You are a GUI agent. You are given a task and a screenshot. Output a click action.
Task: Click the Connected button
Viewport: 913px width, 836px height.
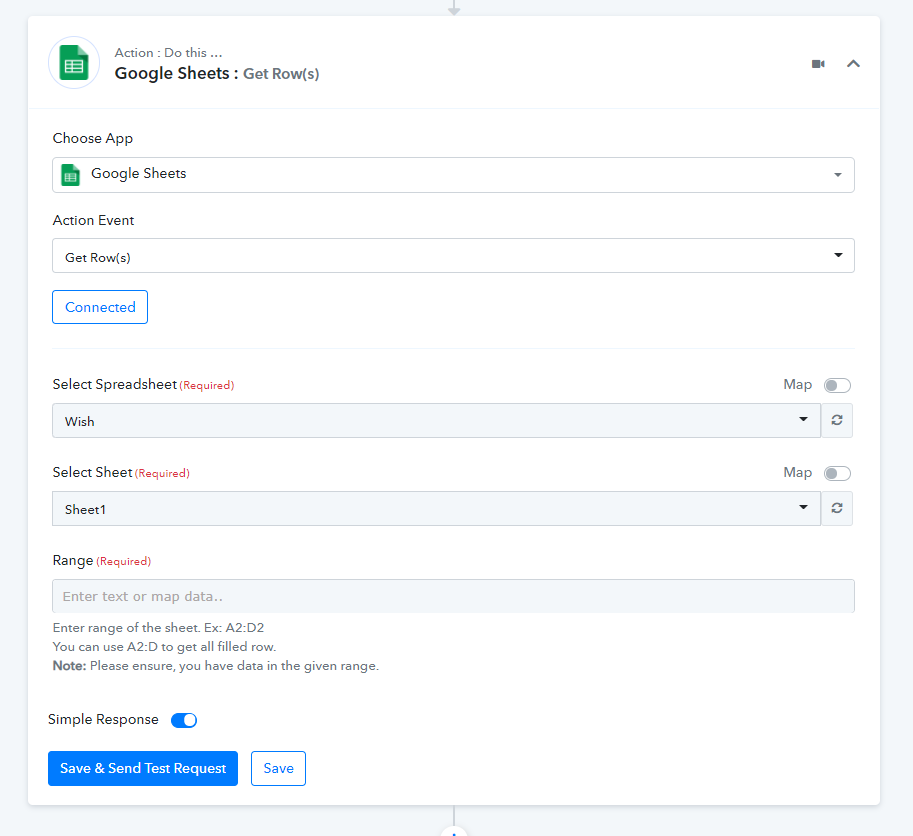100,307
